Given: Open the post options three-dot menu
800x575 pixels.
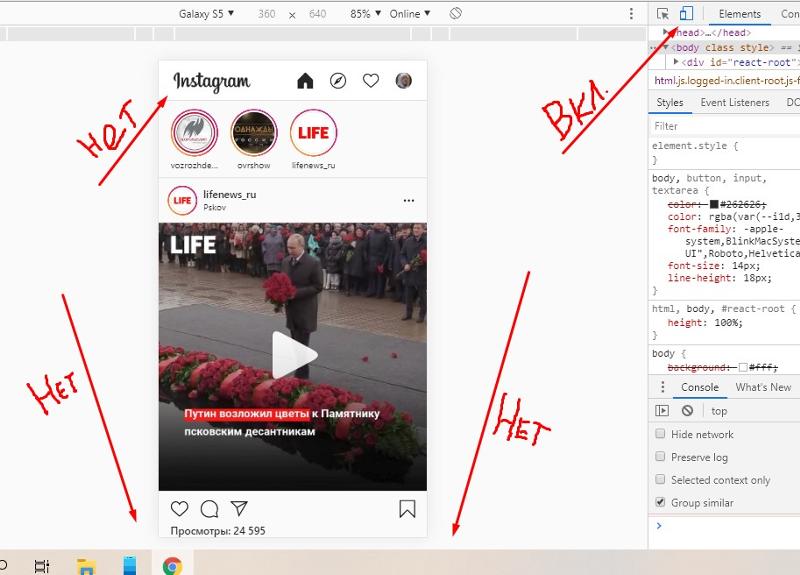Looking at the screenshot, I should click(x=409, y=201).
